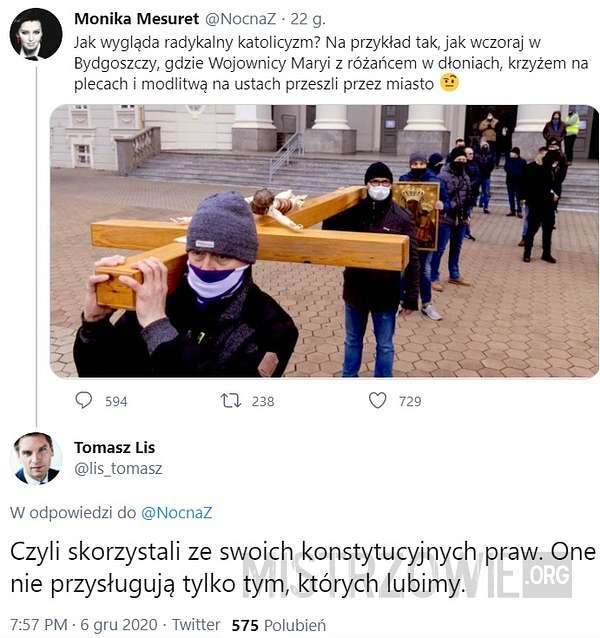Open the 575 Polubień likes list

click(279, 625)
